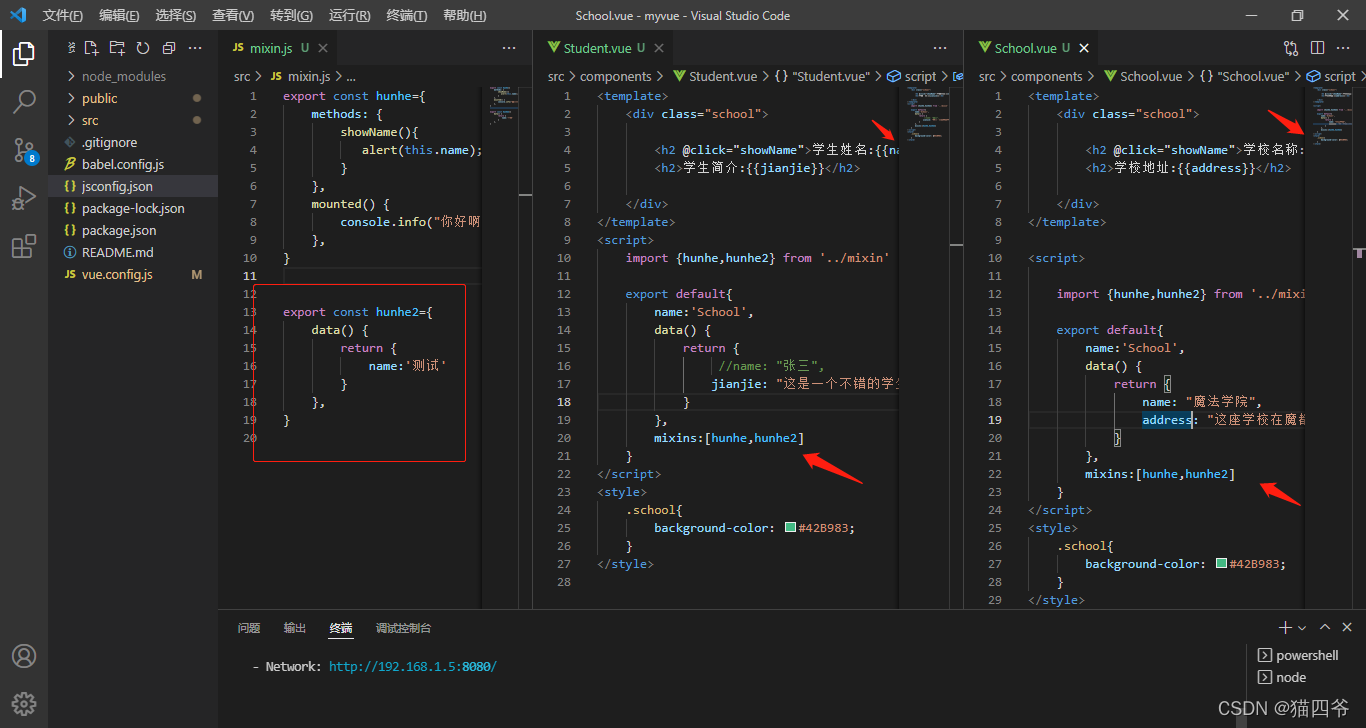Open changes compare icon in School.vue group
Viewport: 1366px width, 728px height.
pos(1291,48)
